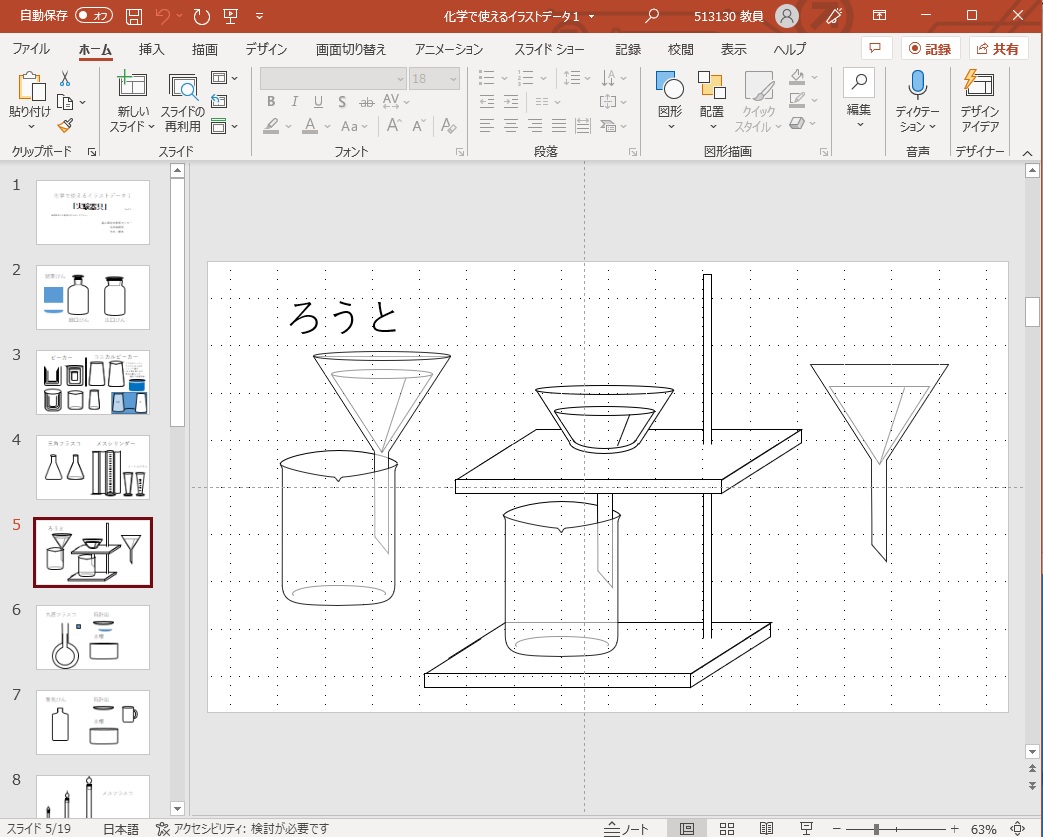Image resolution: width=1043 pixels, height=837 pixels.
Task: Switch to the Animations (アニメーション) tab
Action: click(449, 49)
